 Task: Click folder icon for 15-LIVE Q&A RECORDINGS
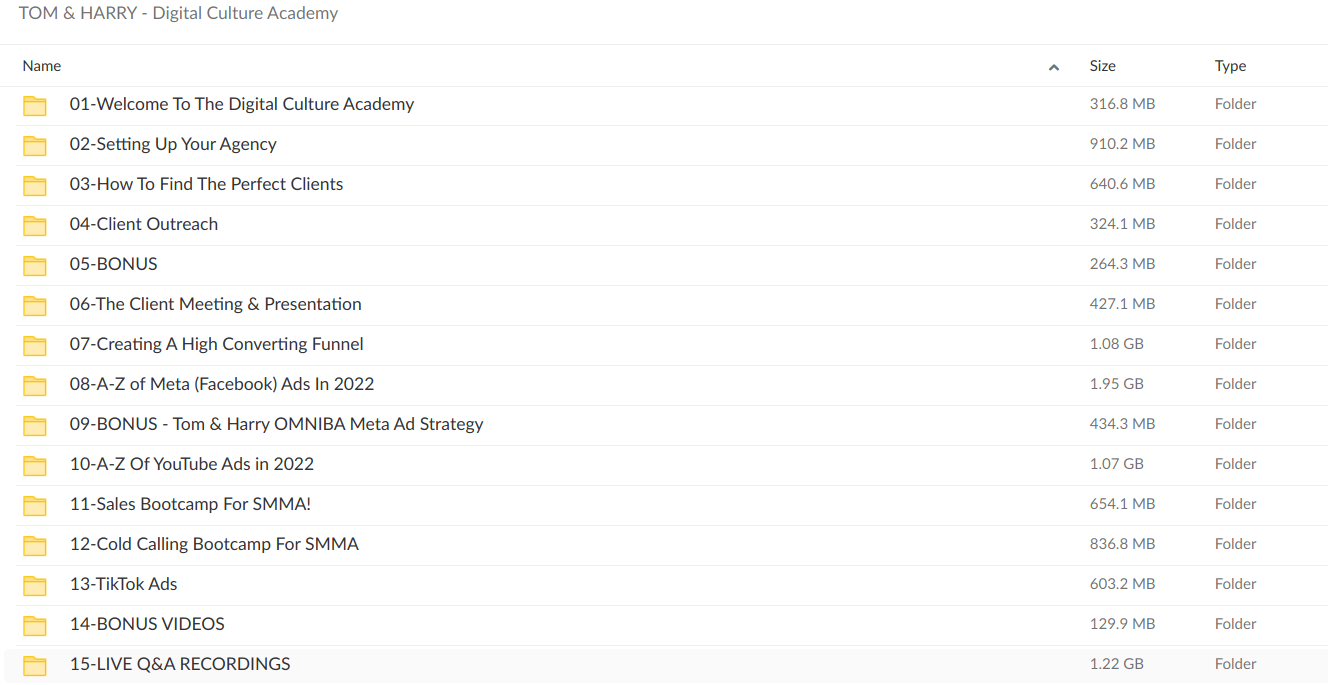[x=35, y=665]
